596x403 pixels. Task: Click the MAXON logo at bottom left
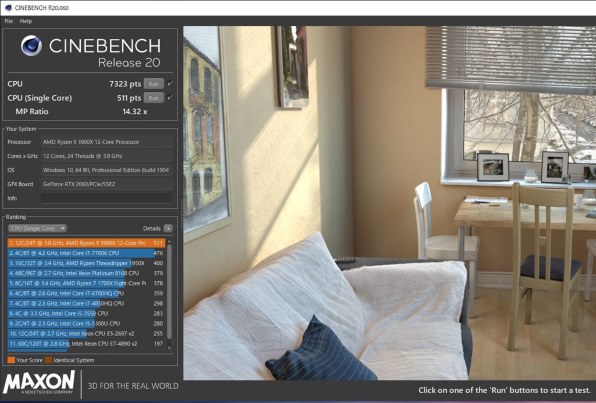[39, 383]
